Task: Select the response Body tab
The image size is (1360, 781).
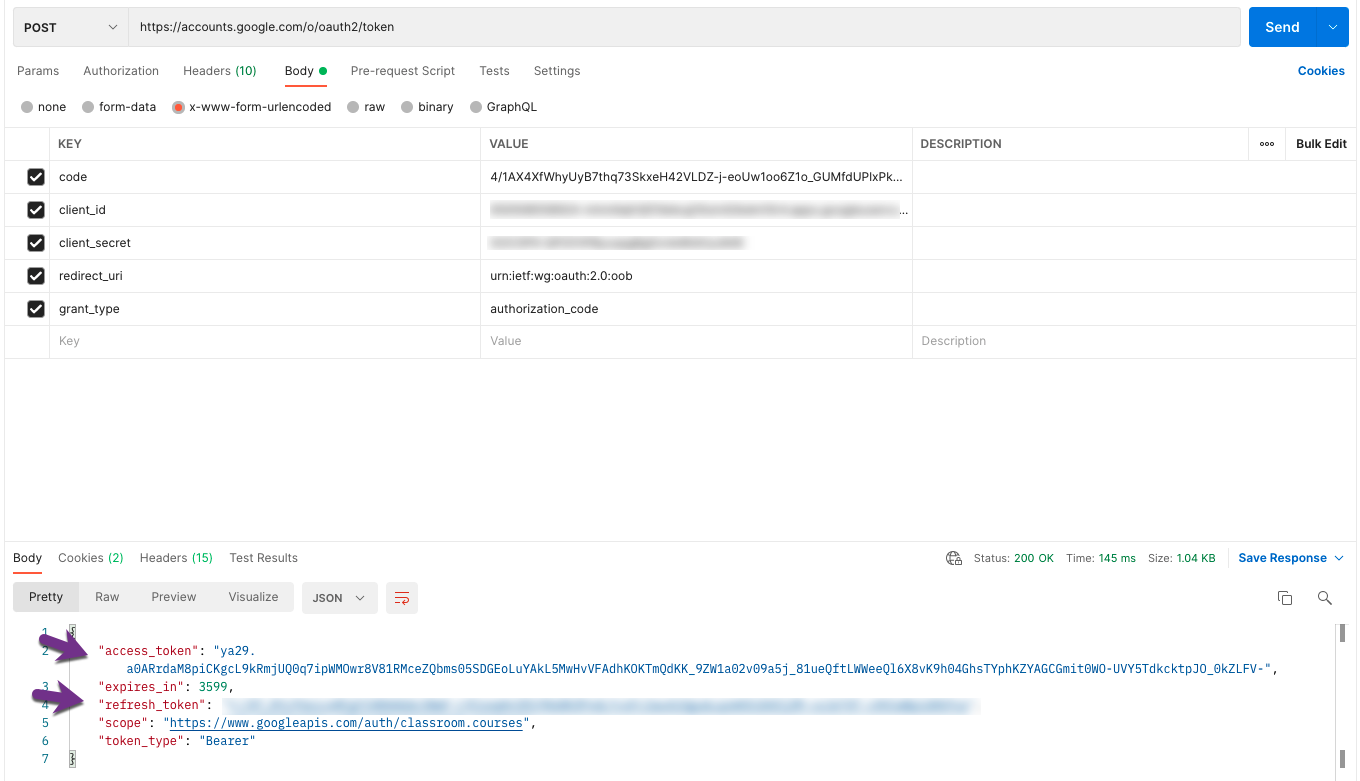Action: (28, 558)
